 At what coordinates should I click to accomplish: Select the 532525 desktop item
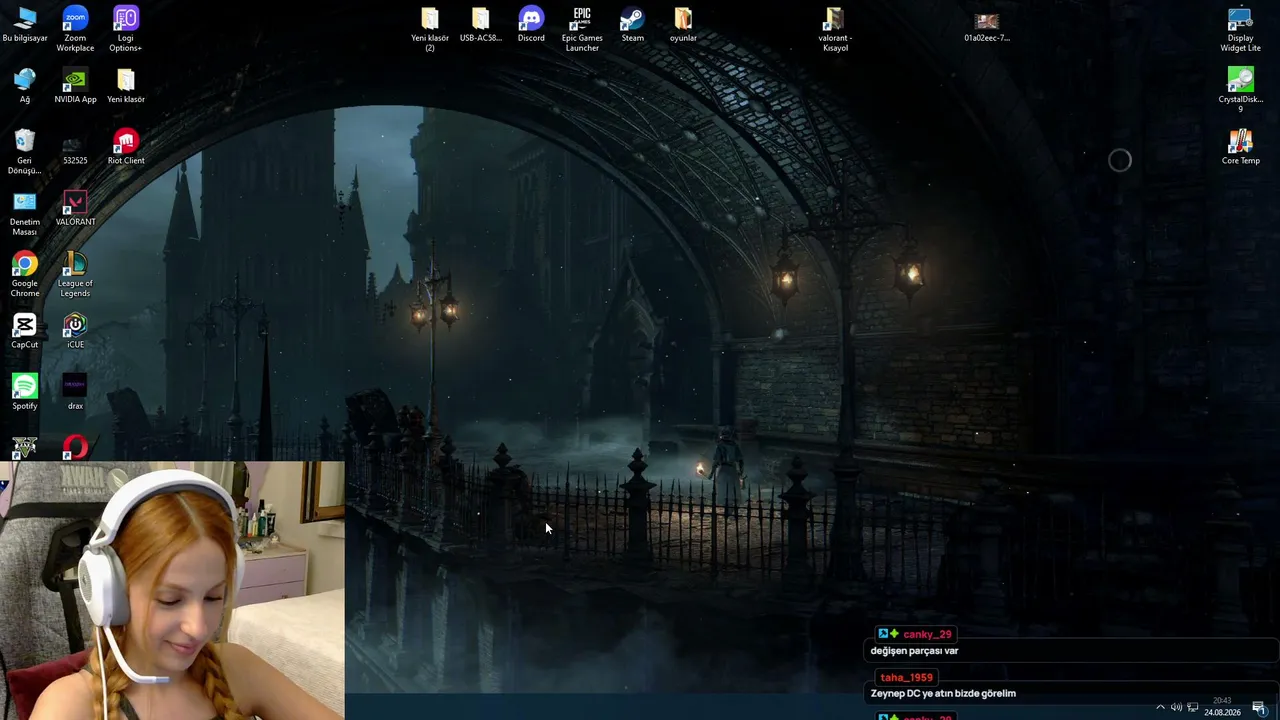point(75,148)
